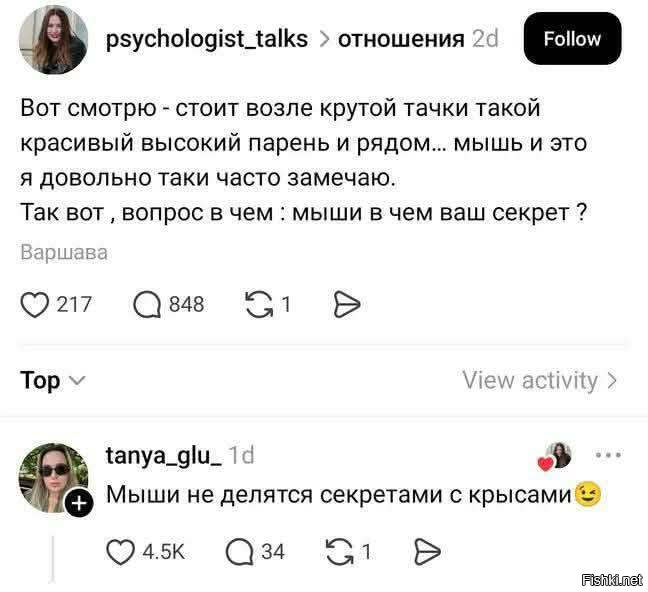648x592 pixels.
Task: Like tanya_glu_'s reply
Action: point(121,551)
